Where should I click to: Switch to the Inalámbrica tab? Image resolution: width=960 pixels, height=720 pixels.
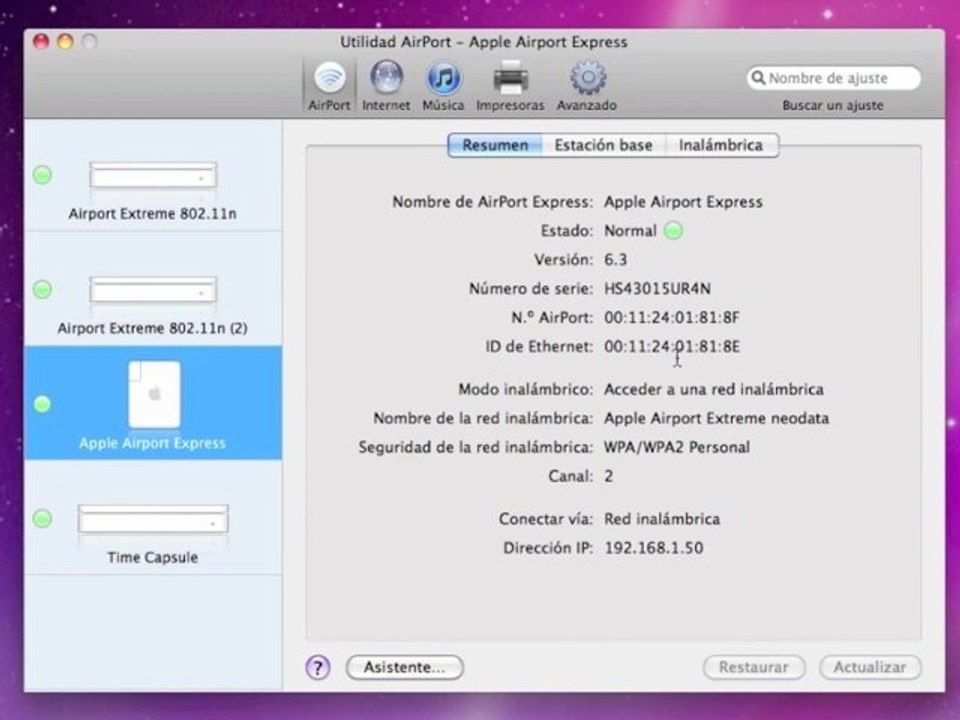tap(721, 145)
